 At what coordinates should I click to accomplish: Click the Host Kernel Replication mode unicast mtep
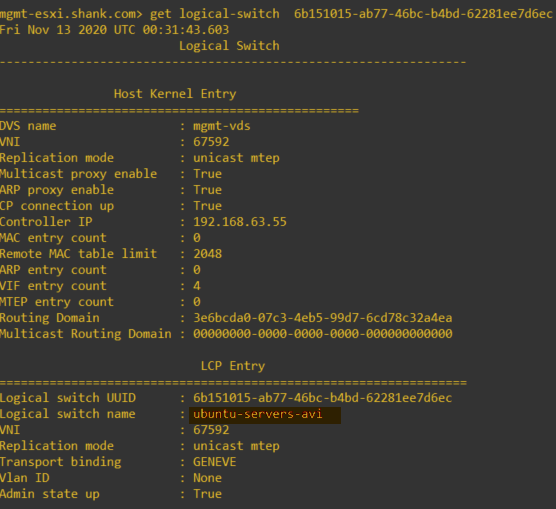[236, 158]
